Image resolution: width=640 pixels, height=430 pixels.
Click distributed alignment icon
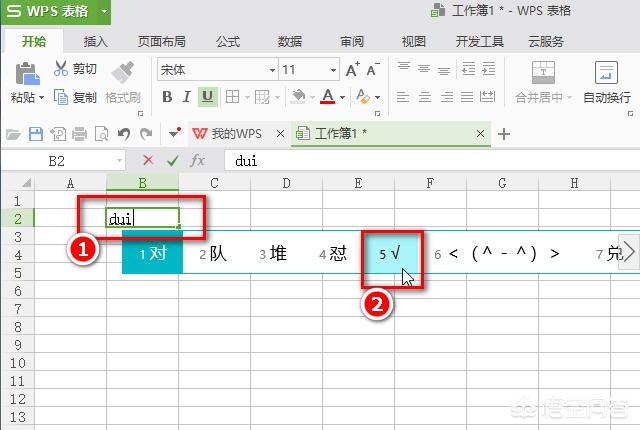pos(487,97)
